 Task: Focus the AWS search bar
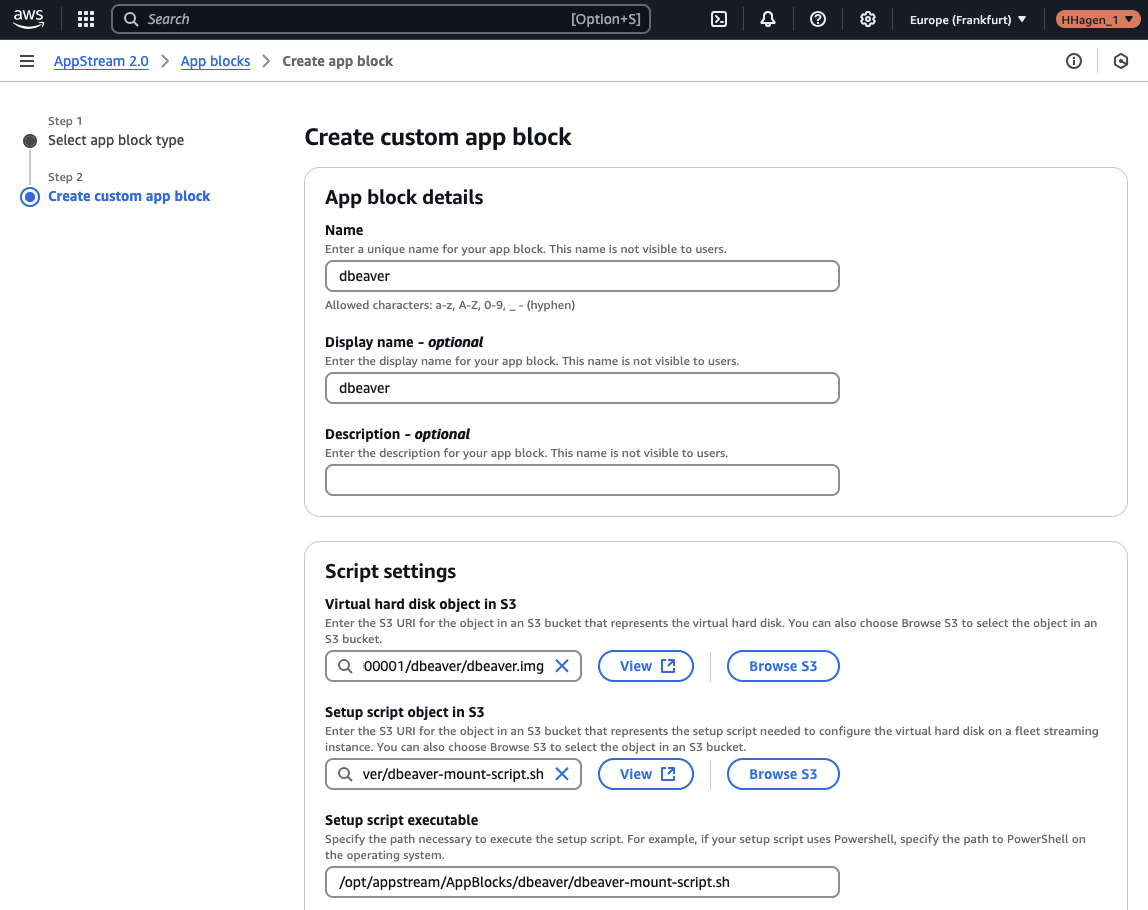(x=380, y=18)
